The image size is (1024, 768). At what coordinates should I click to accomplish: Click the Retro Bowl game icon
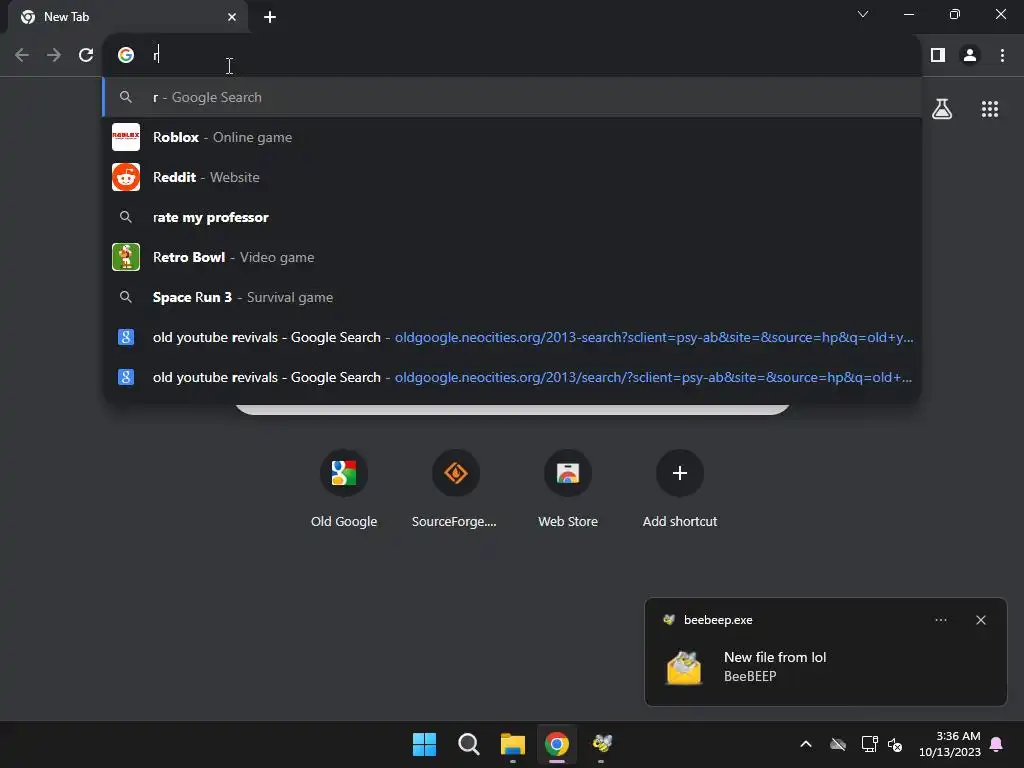pos(126,257)
